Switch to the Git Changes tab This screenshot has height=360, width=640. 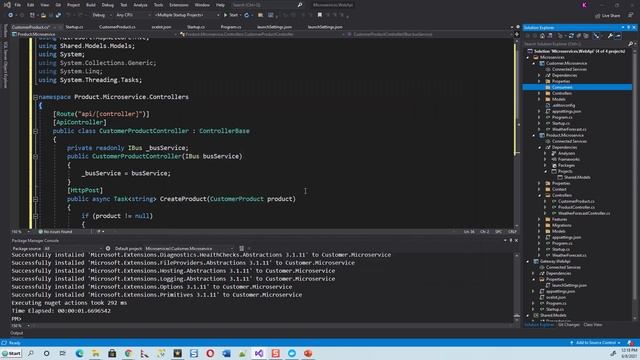pos(569,325)
